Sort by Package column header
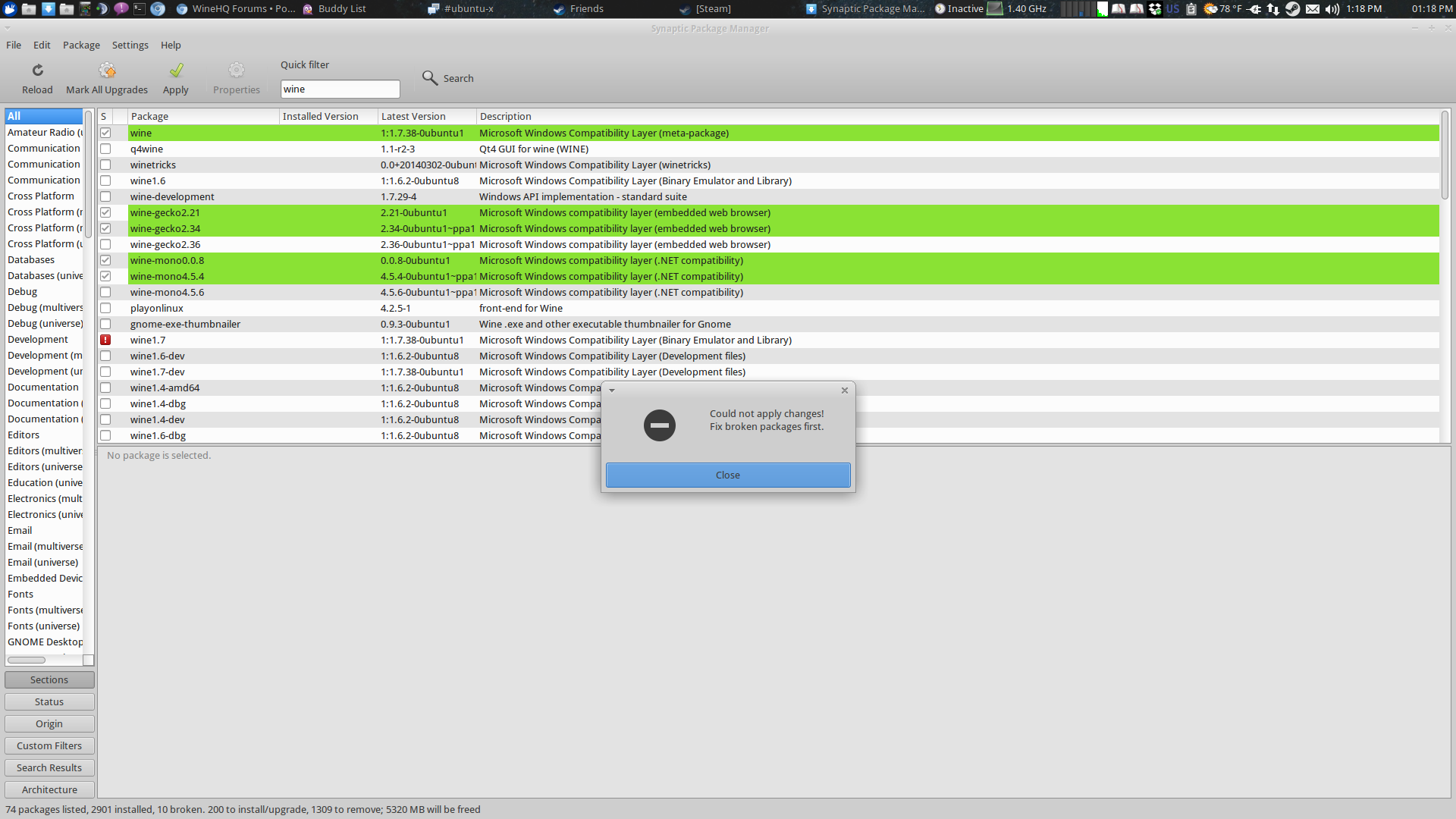1456x819 pixels. coord(203,116)
